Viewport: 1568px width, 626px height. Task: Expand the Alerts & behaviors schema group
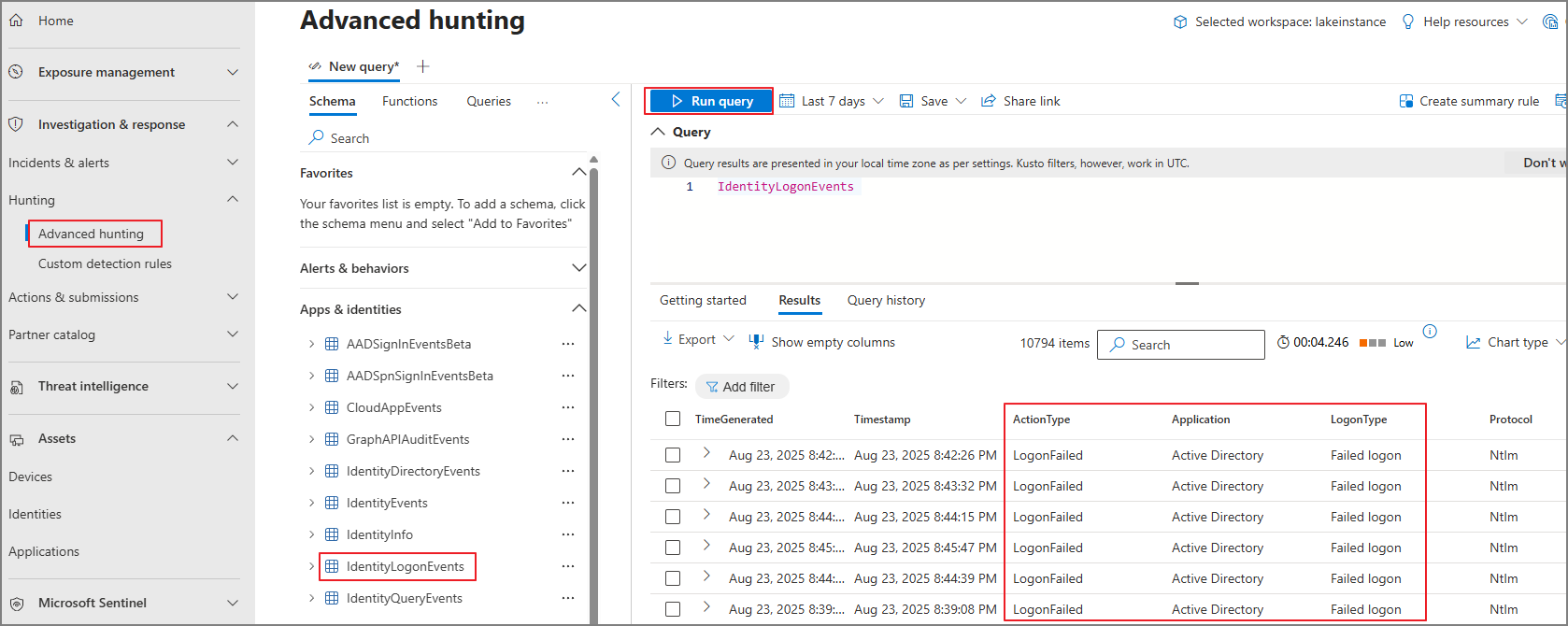[x=578, y=268]
